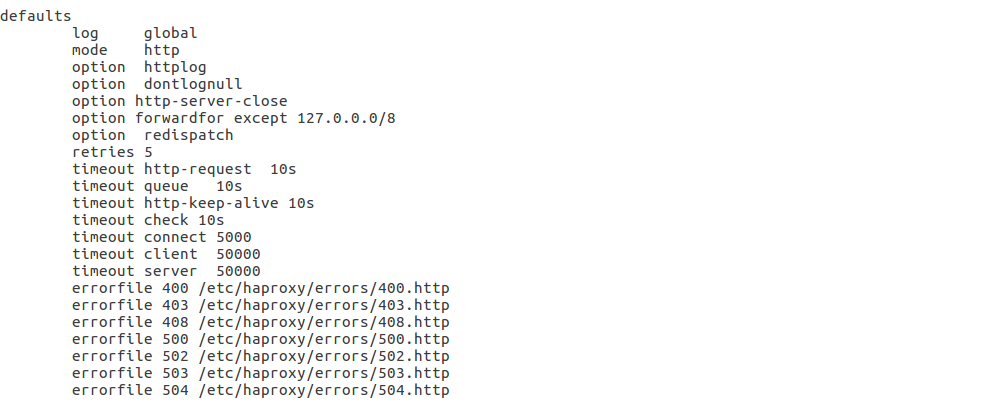Image resolution: width=1002 pixels, height=409 pixels.
Task: Click the "timeout connect 5000" line
Action: point(161,237)
